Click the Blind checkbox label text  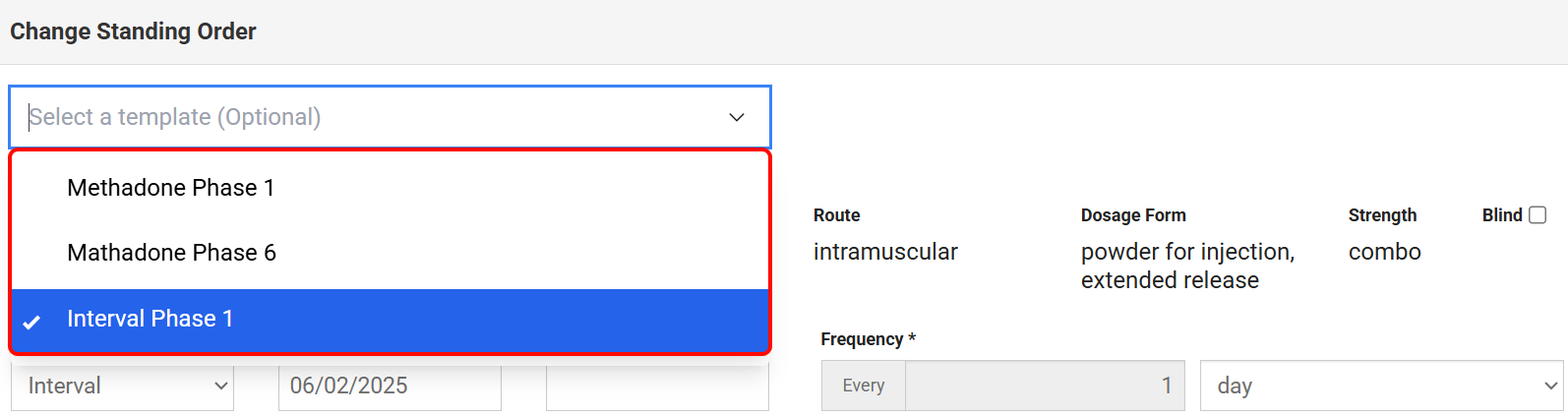tap(1501, 215)
